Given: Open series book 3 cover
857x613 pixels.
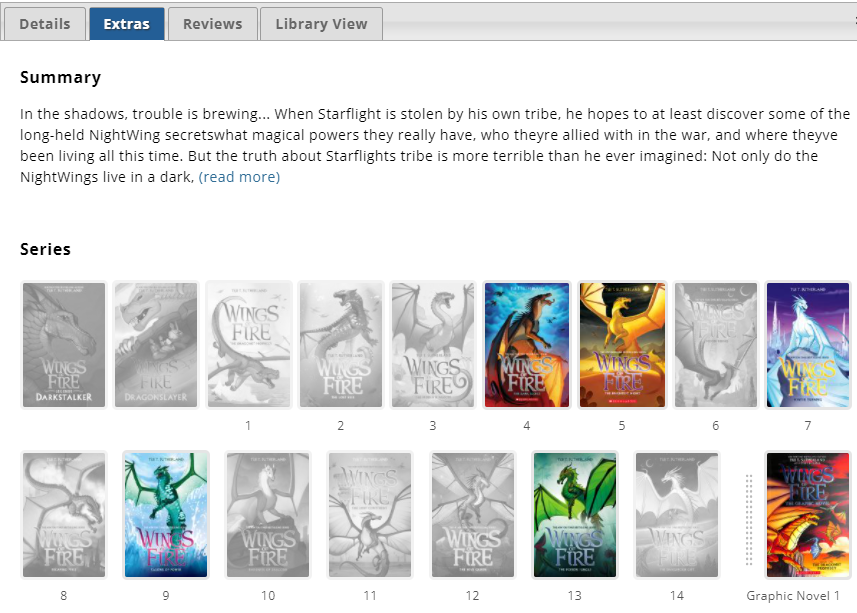Looking at the screenshot, I should click(x=432, y=345).
